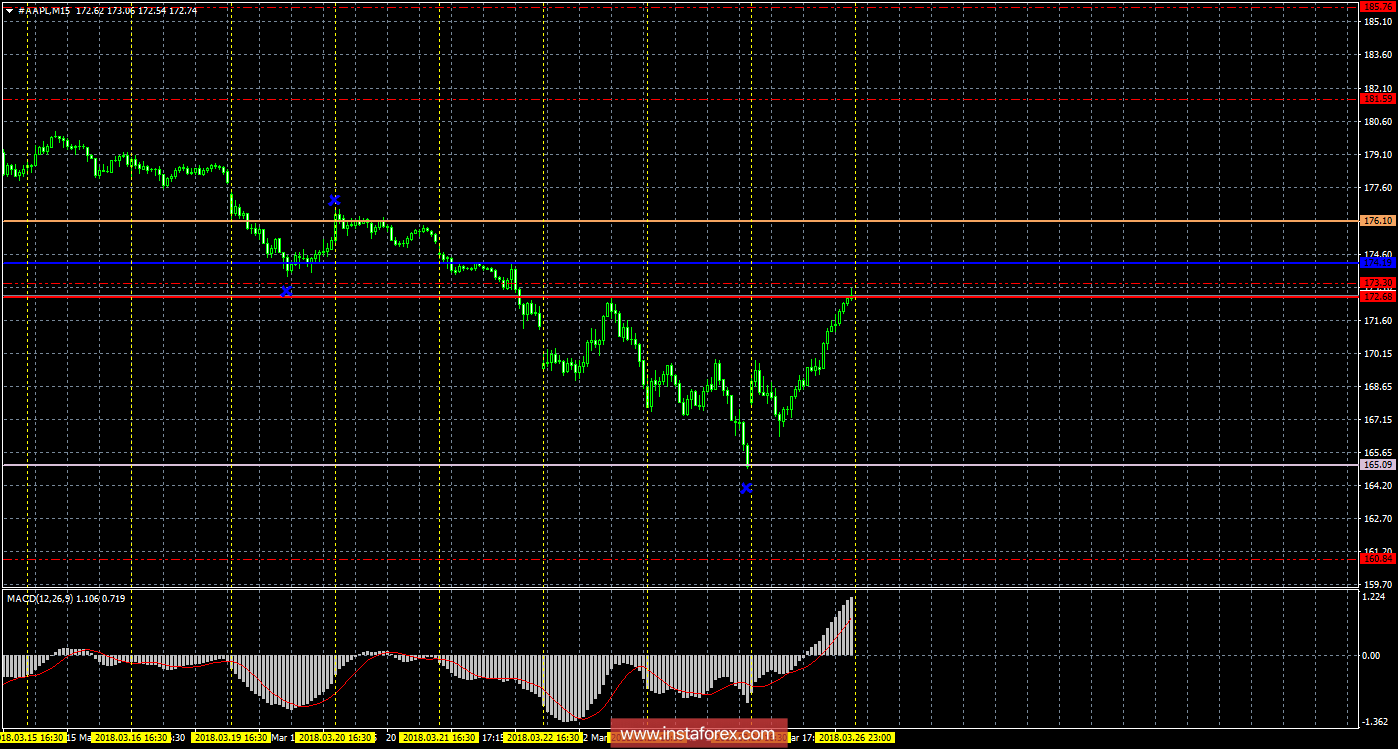Click the blue 174.19 price level tag
Viewport: 1398px width, 749px height.
click(x=1378, y=262)
